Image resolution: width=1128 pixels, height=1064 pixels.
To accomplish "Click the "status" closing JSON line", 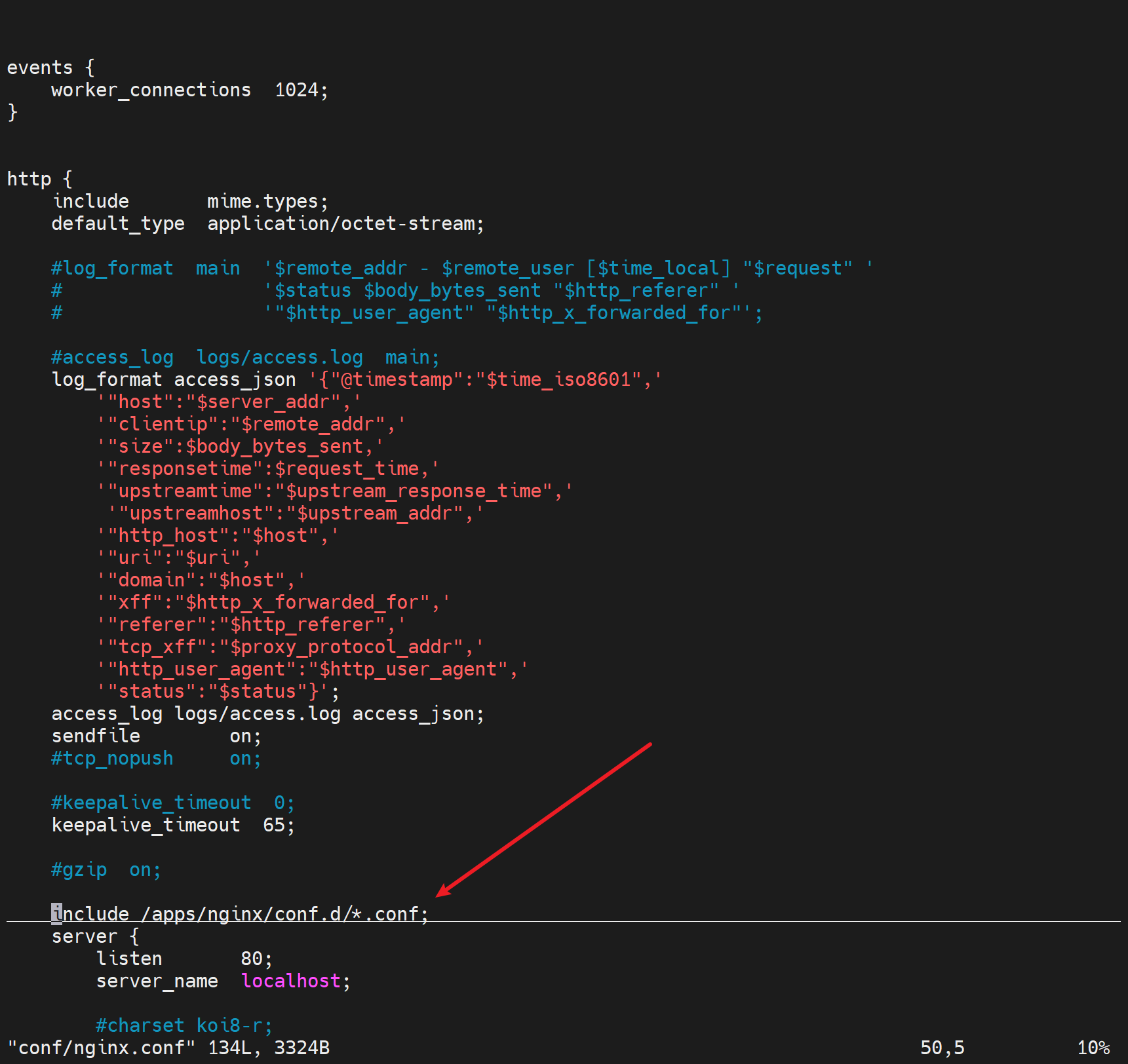I will [x=218, y=691].
